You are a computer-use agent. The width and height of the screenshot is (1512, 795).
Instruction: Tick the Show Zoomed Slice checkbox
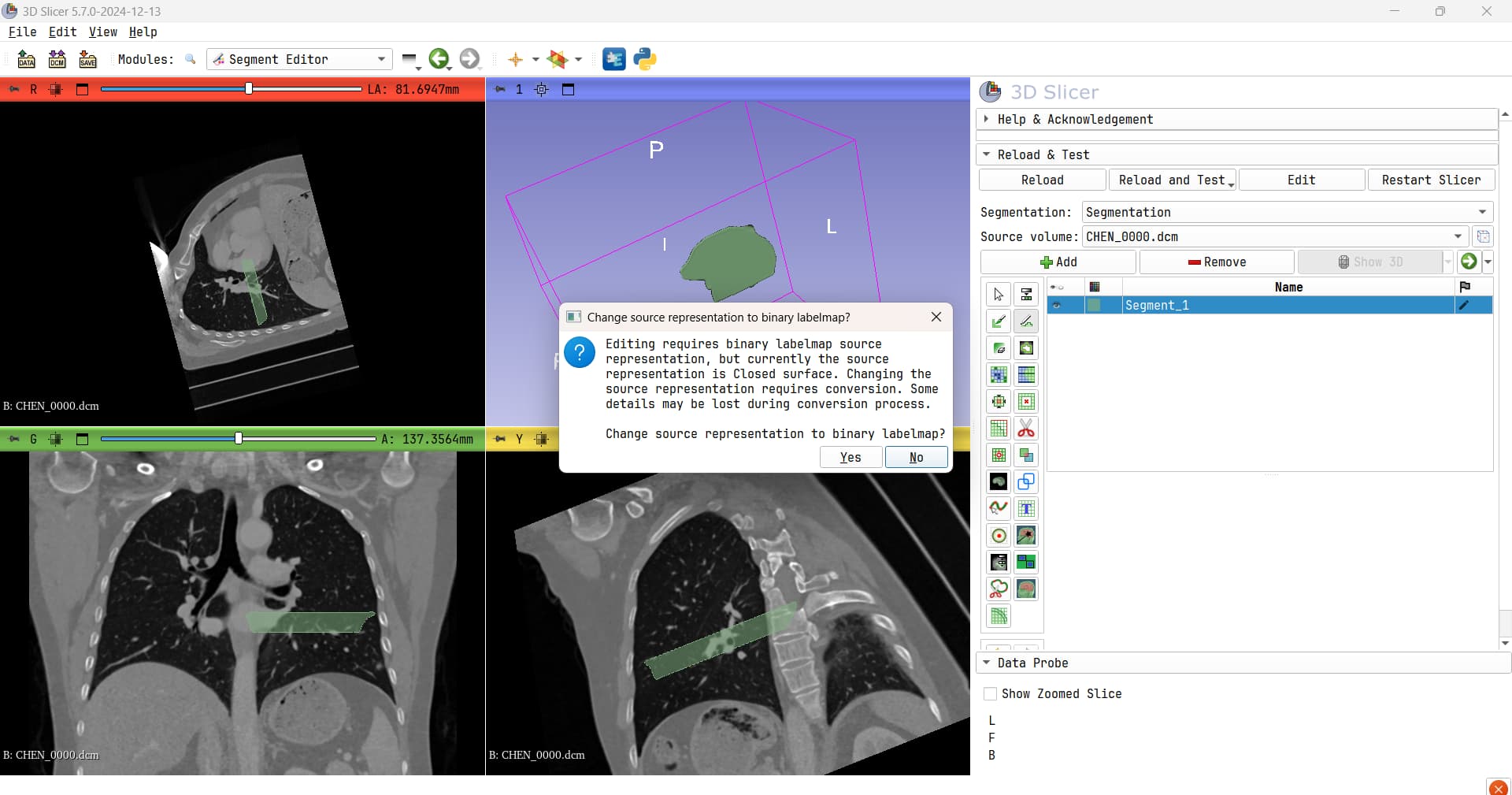[x=990, y=694]
